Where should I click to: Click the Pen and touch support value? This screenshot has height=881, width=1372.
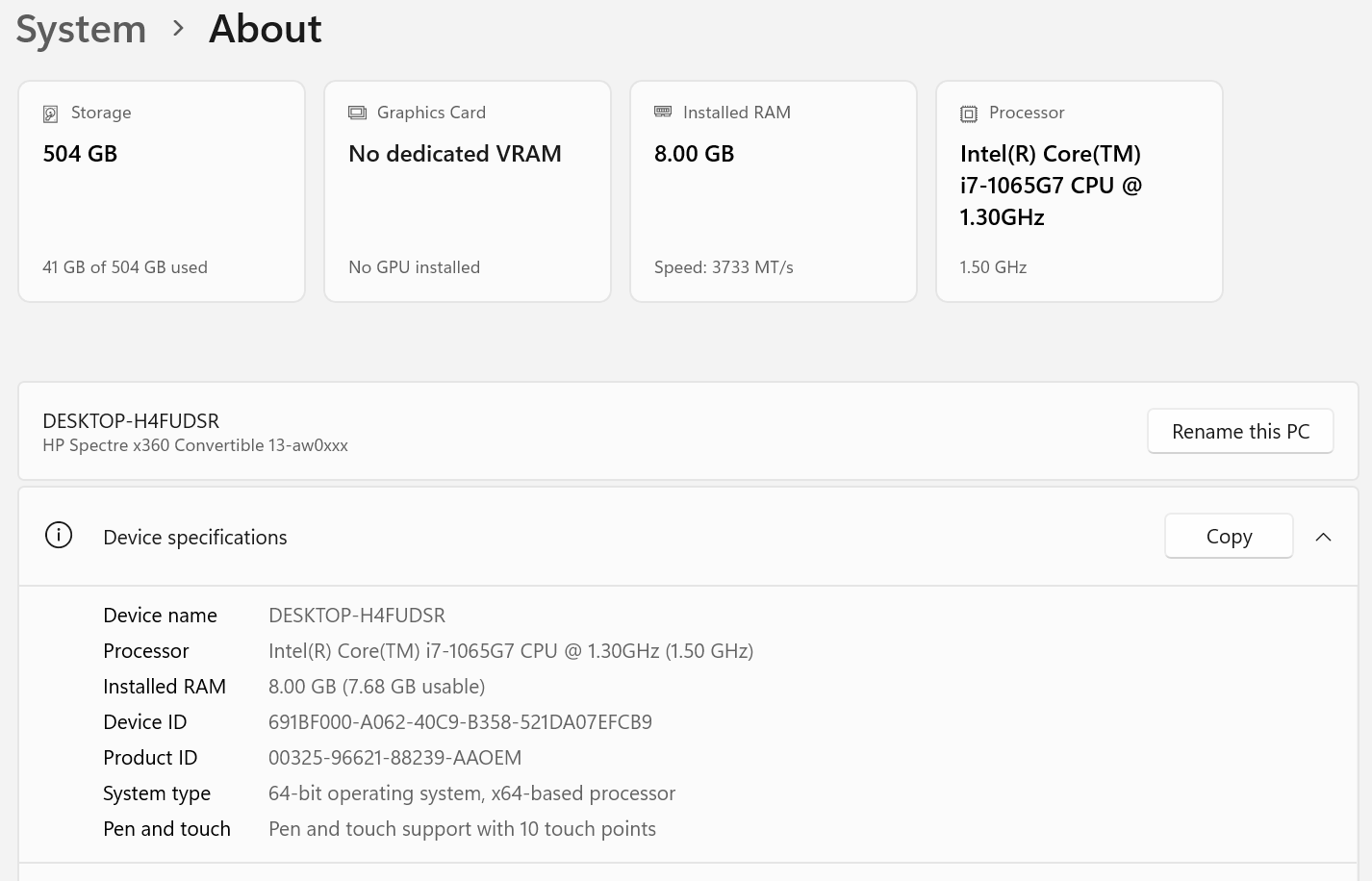coord(462,829)
